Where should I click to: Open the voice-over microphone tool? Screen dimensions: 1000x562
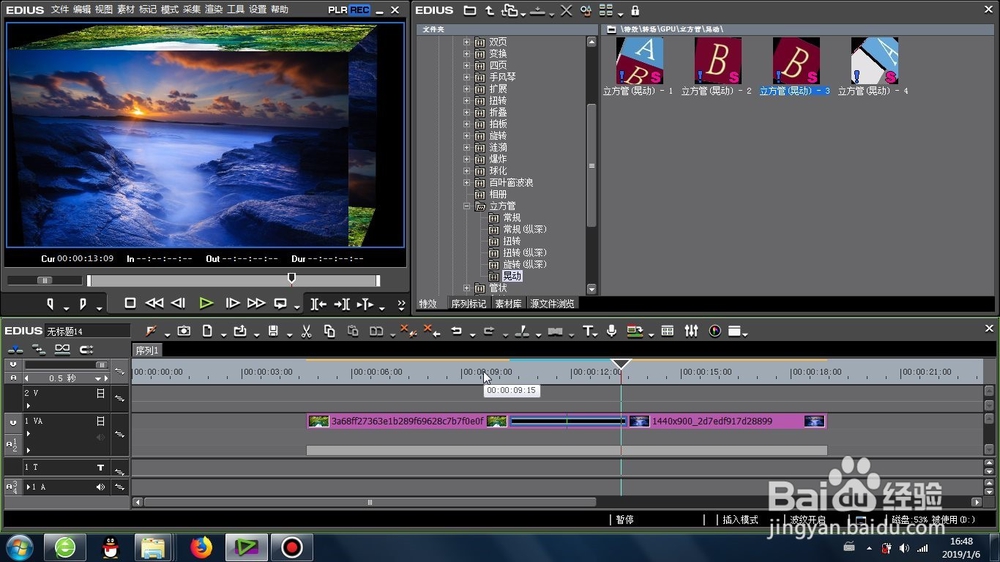tap(612, 330)
